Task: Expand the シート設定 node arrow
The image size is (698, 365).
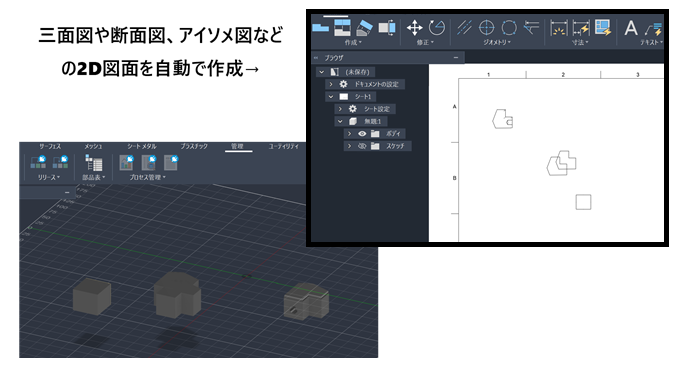Action: (340, 109)
